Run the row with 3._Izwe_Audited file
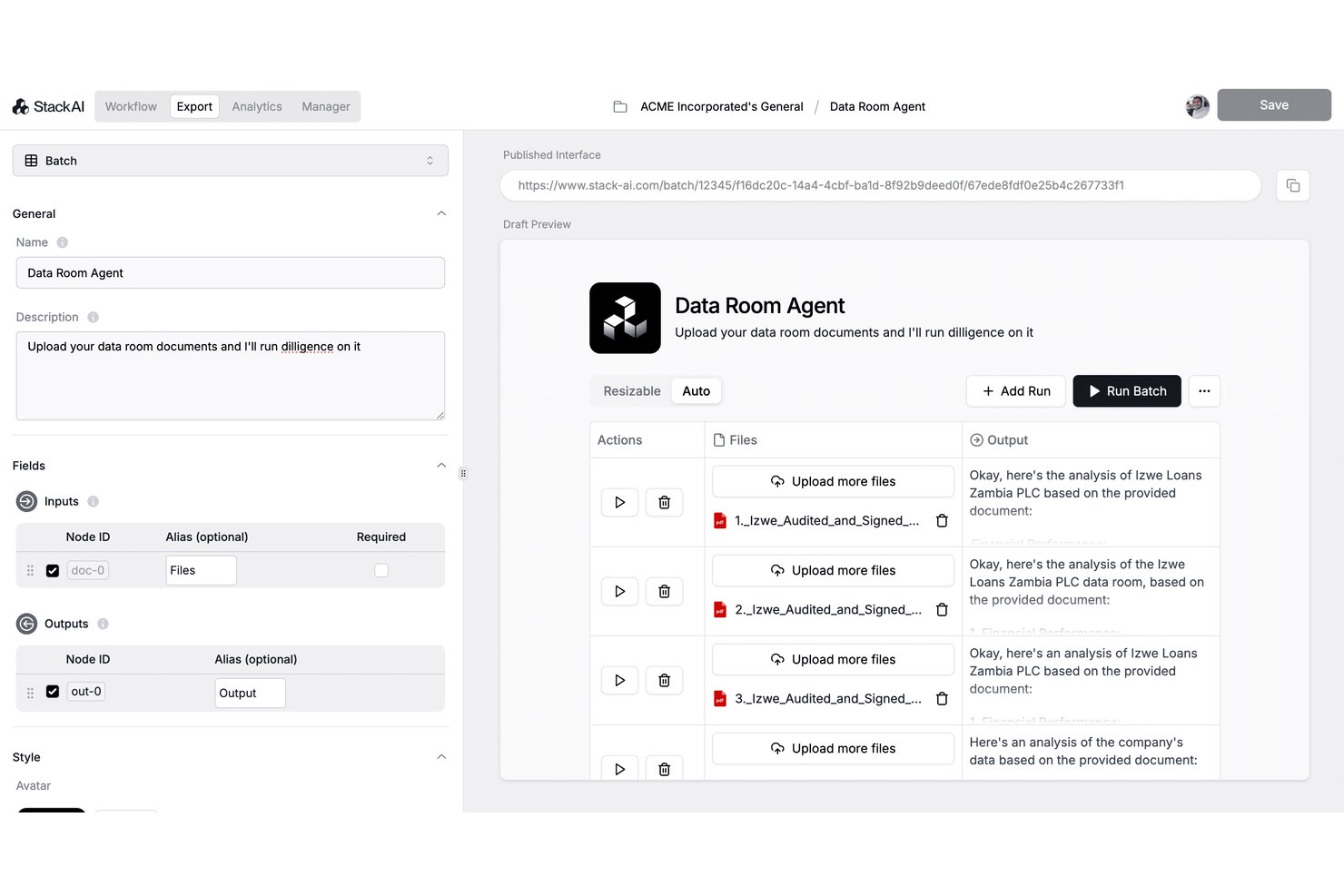 620,680
